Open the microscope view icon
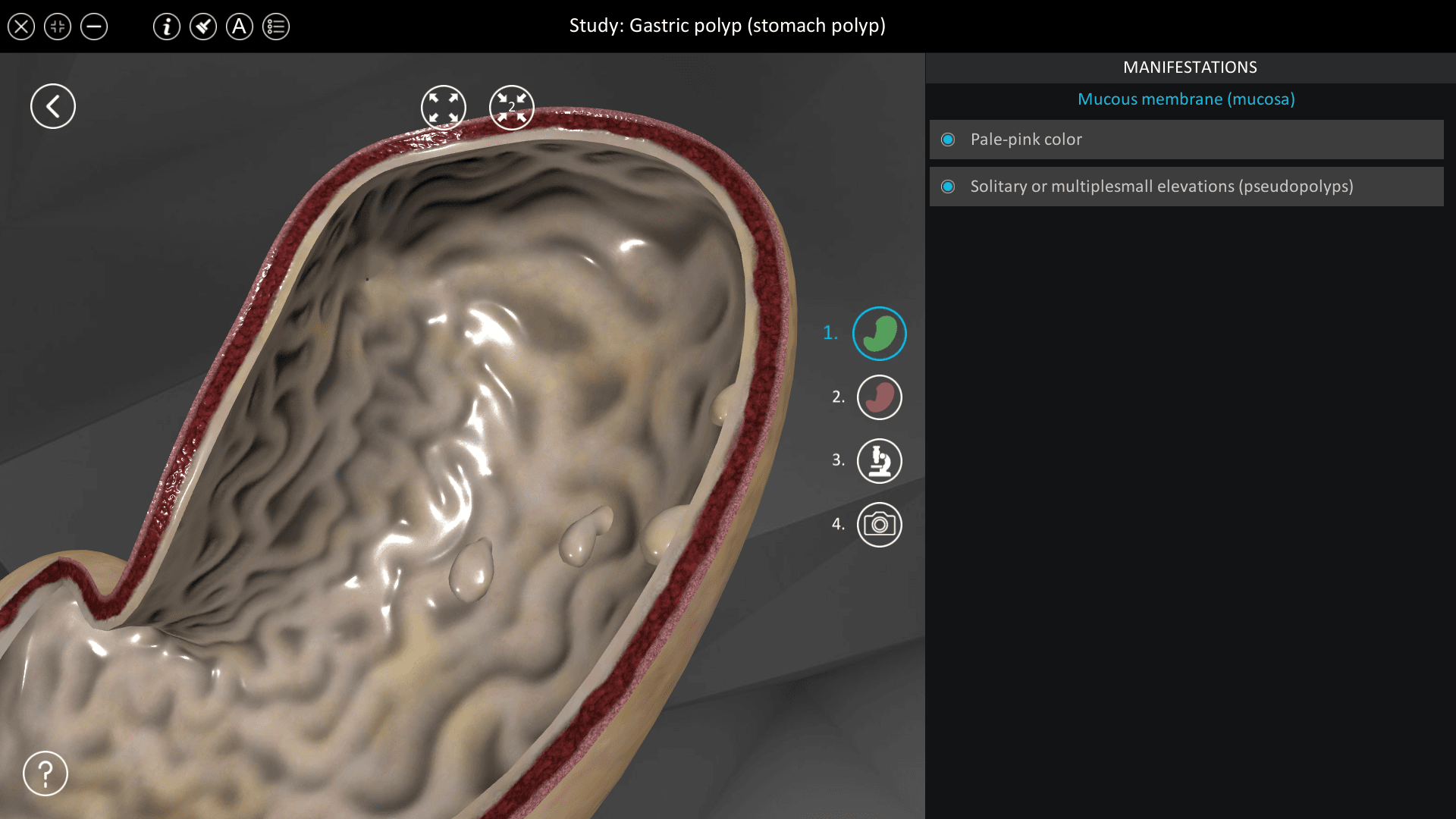 [x=880, y=461]
